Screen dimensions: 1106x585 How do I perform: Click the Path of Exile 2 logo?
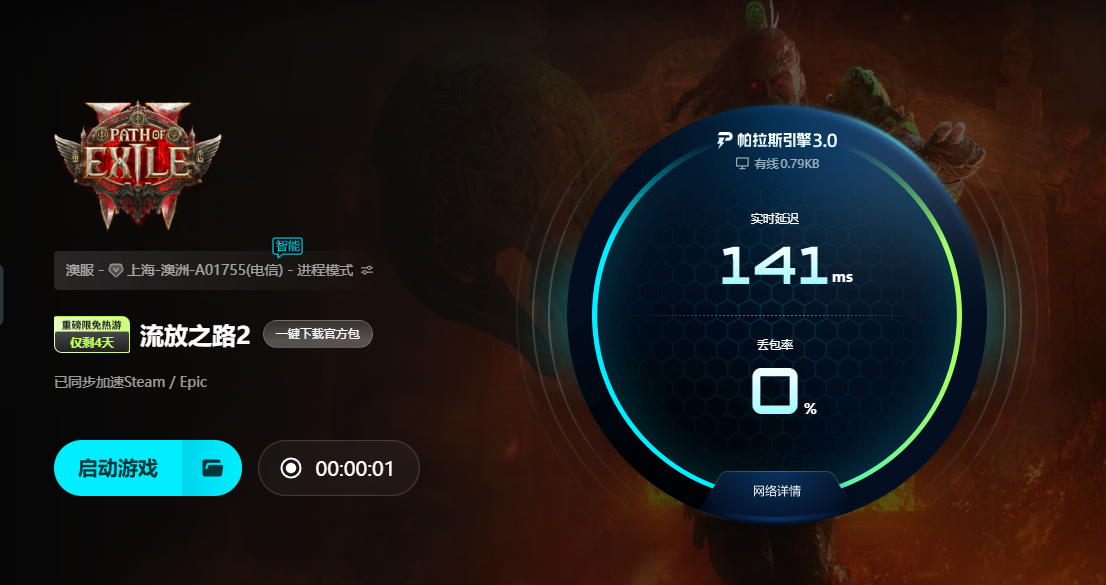pos(138,165)
